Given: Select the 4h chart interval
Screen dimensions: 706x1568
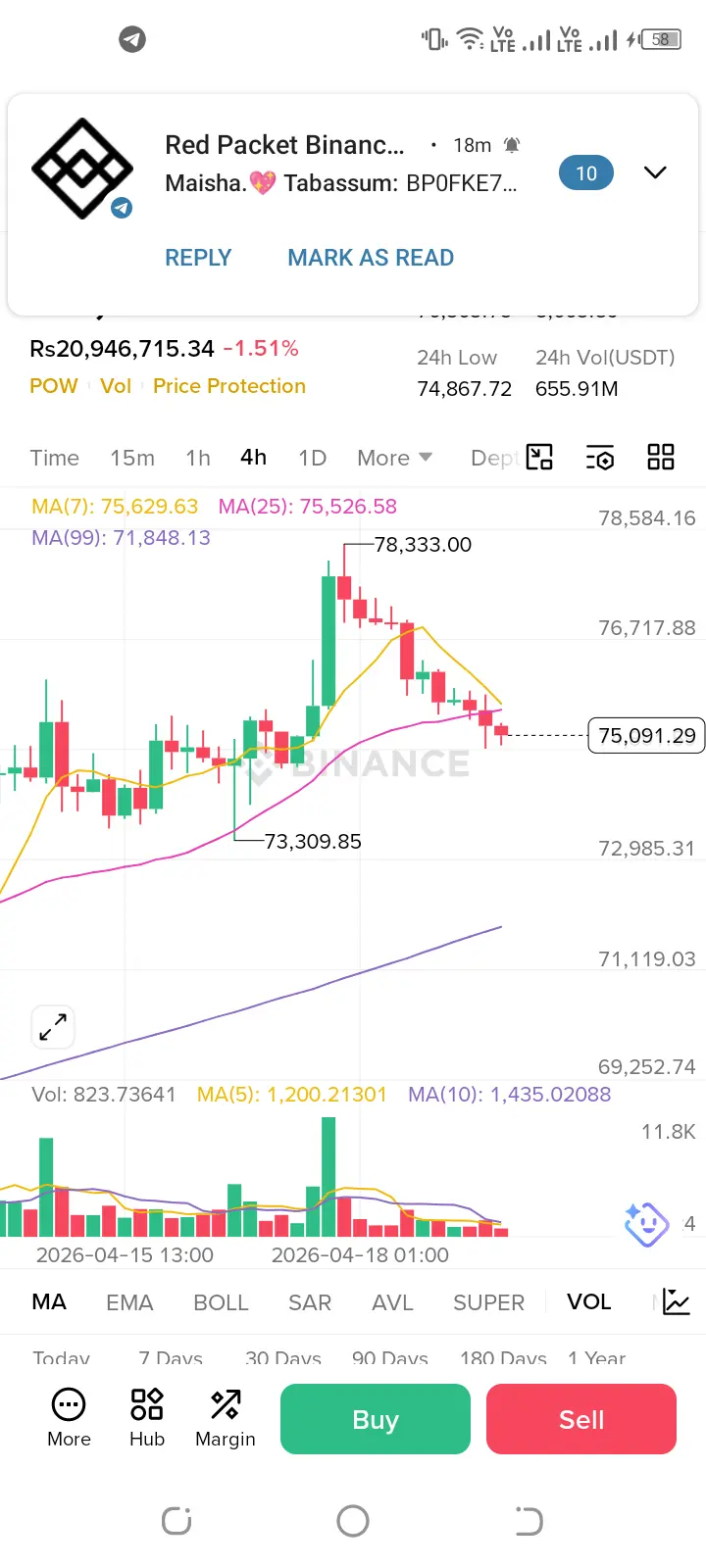Looking at the screenshot, I should click(x=254, y=458).
